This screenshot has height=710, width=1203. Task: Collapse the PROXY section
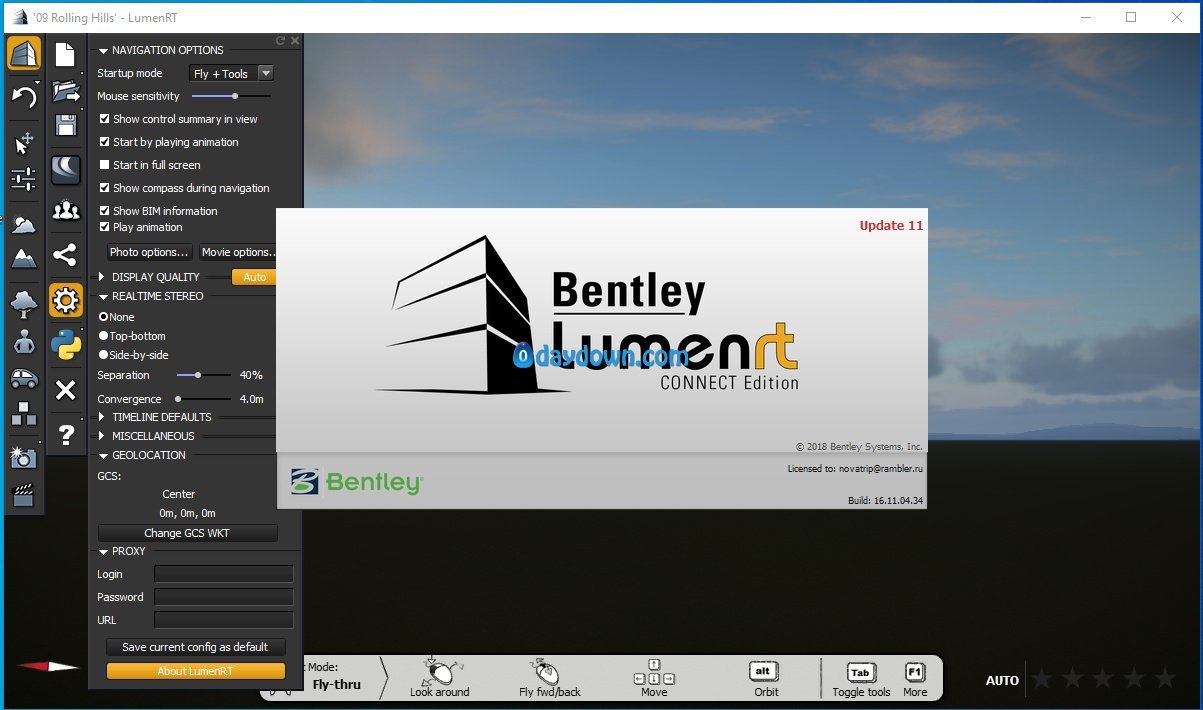pos(103,551)
